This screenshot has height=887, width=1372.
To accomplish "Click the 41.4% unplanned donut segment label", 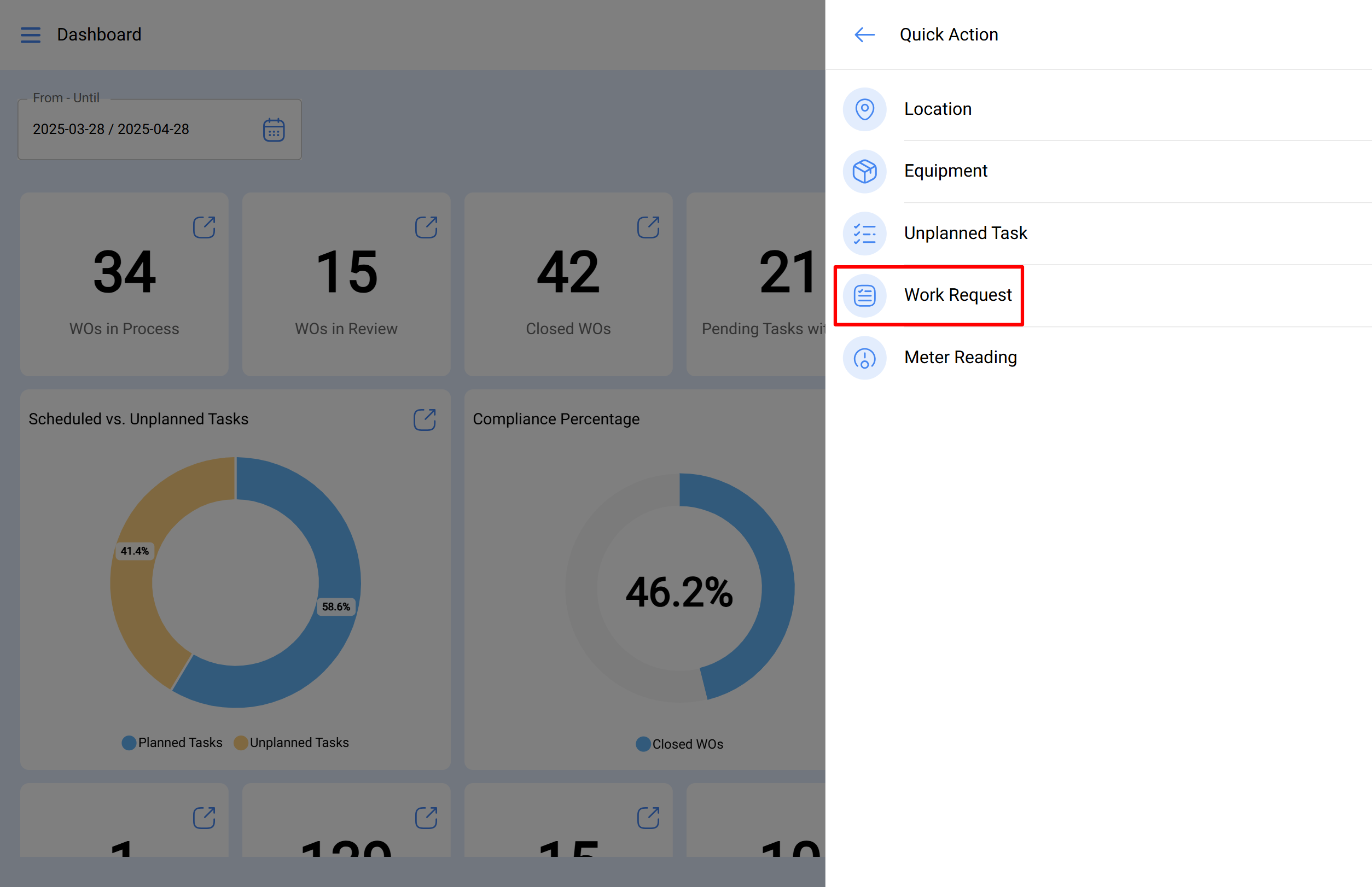I will (135, 551).
